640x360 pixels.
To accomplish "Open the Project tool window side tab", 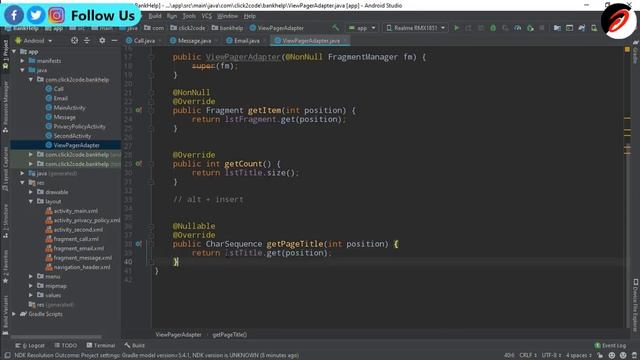I will coord(5,54).
